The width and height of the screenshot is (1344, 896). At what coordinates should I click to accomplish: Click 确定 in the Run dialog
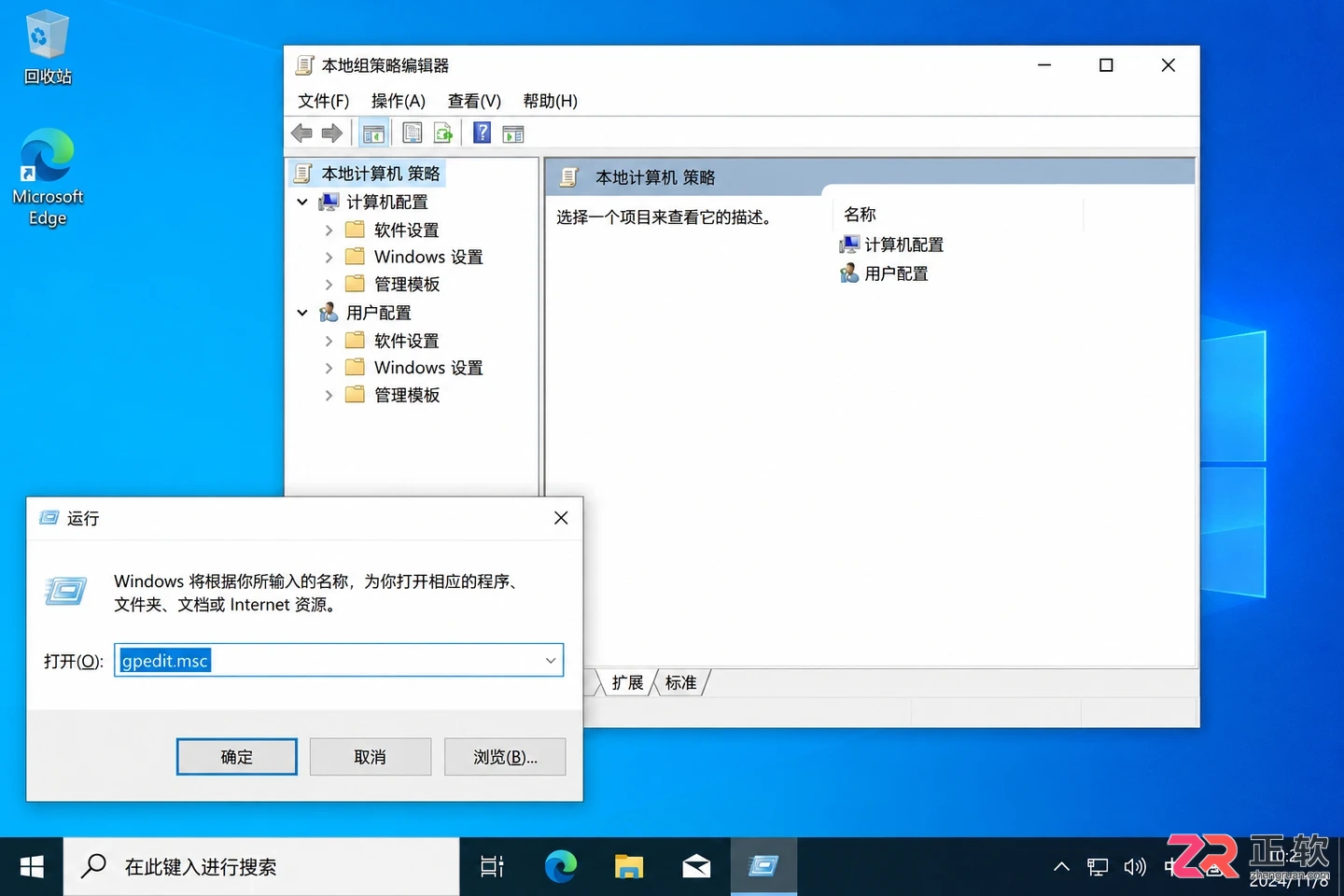pos(237,757)
